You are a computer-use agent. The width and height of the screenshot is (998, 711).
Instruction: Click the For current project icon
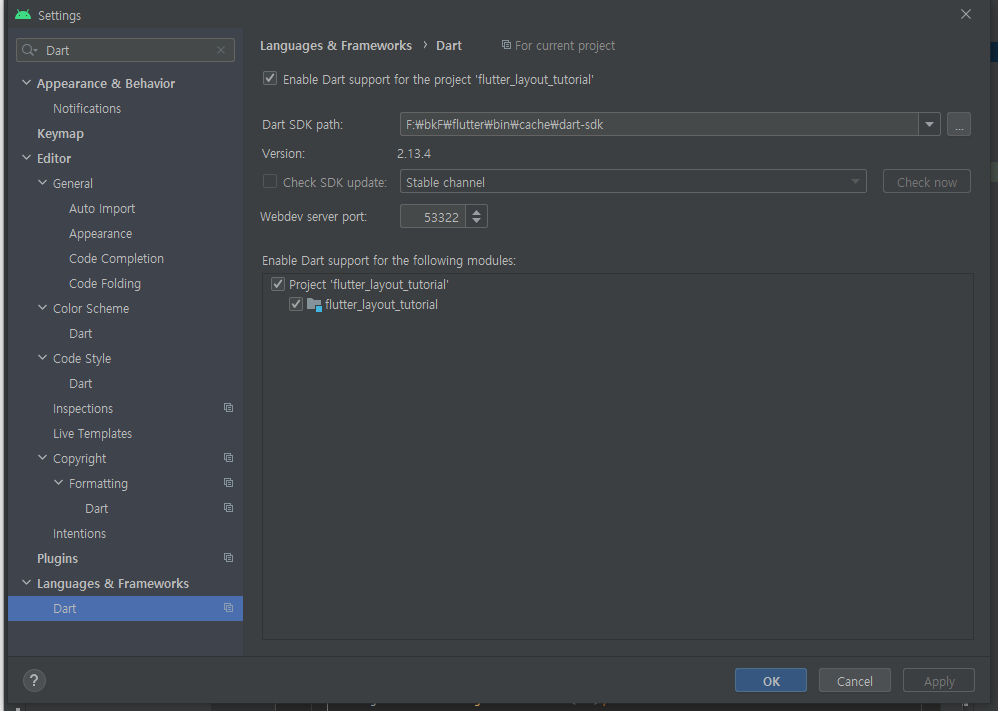click(x=506, y=45)
